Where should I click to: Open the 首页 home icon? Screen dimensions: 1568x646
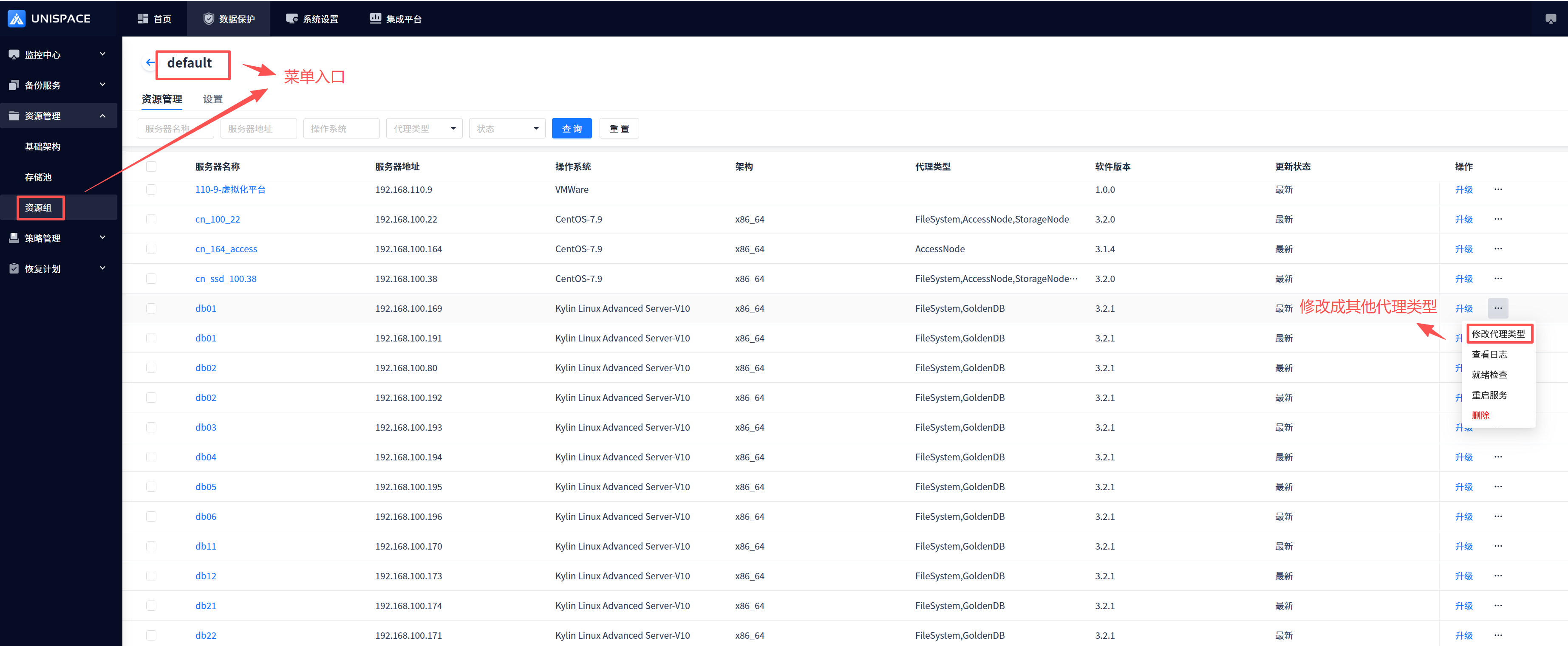tap(143, 19)
